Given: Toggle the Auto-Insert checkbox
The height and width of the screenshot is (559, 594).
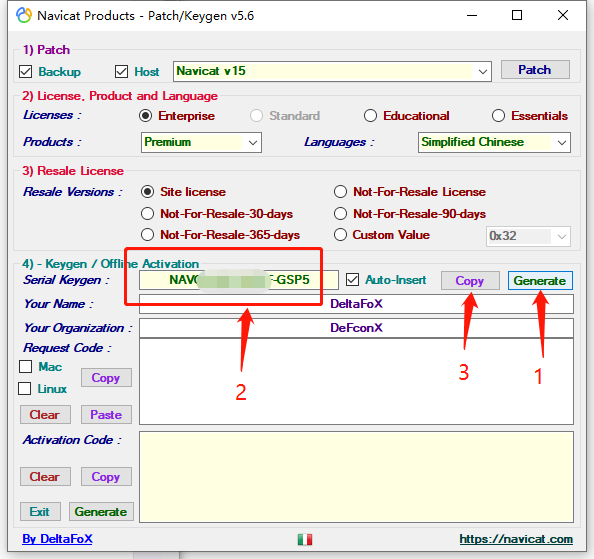Looking at the screenshot, I should pos(352,280).
